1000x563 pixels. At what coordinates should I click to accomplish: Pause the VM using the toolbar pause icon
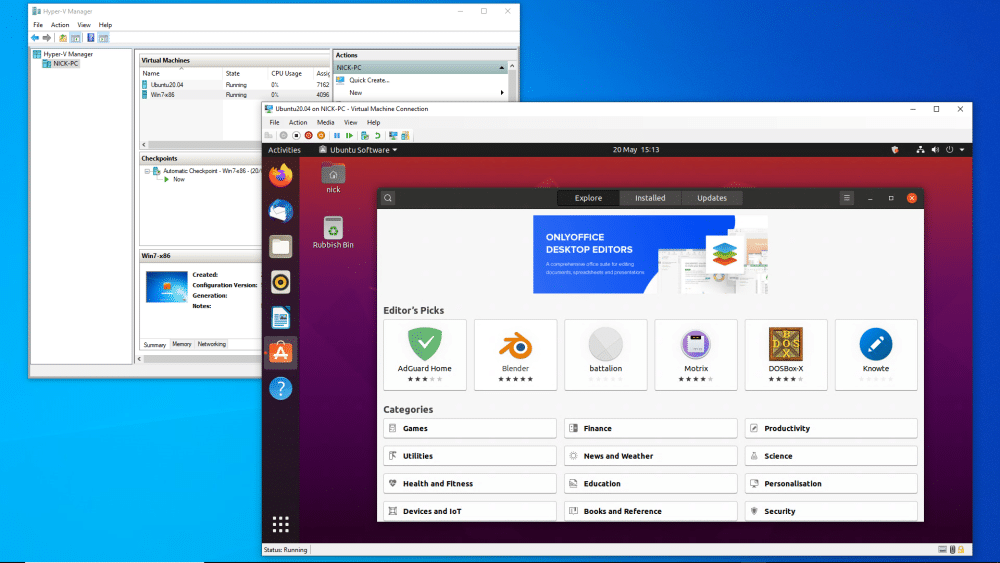click(337, 135)
